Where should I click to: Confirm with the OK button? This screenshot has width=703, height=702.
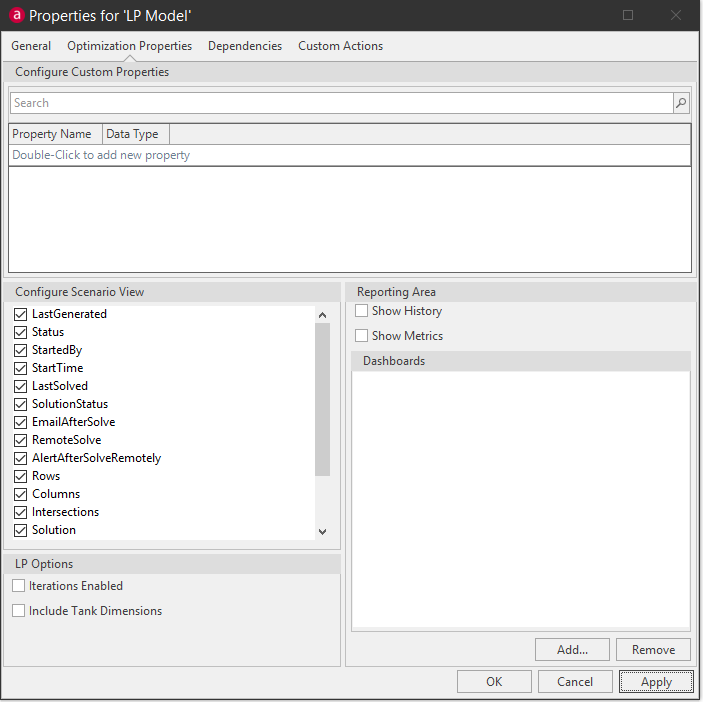pyautogui.click(x=494, y=681)
